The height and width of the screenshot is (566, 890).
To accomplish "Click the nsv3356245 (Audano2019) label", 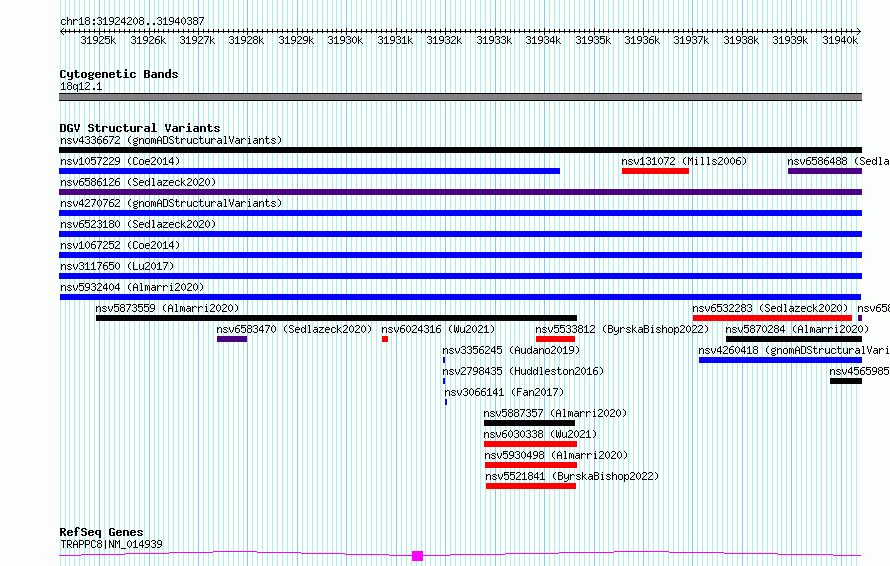I will [511, 350].
